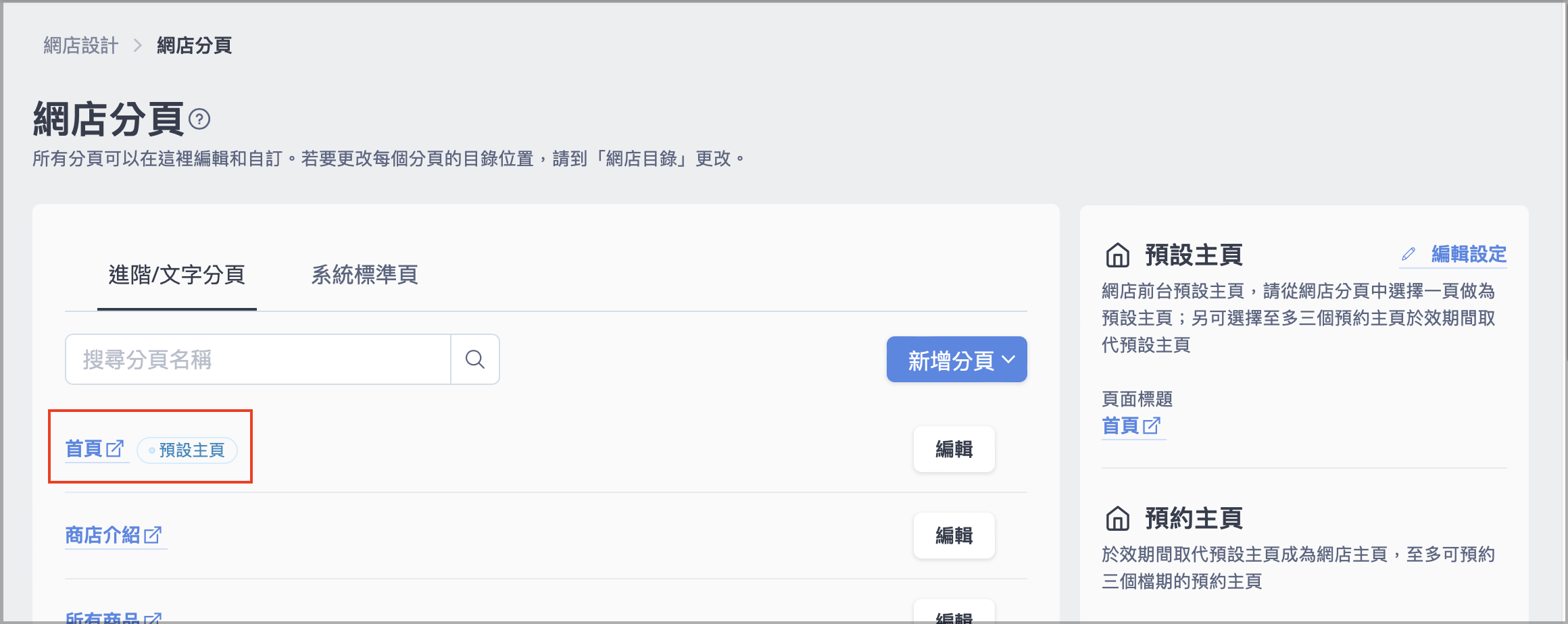Click 編輯 button for the 首頁 row
Image resolution: width=1568 pixels, height=624 pixels.
pyautogui.click(x=954, y=449)
